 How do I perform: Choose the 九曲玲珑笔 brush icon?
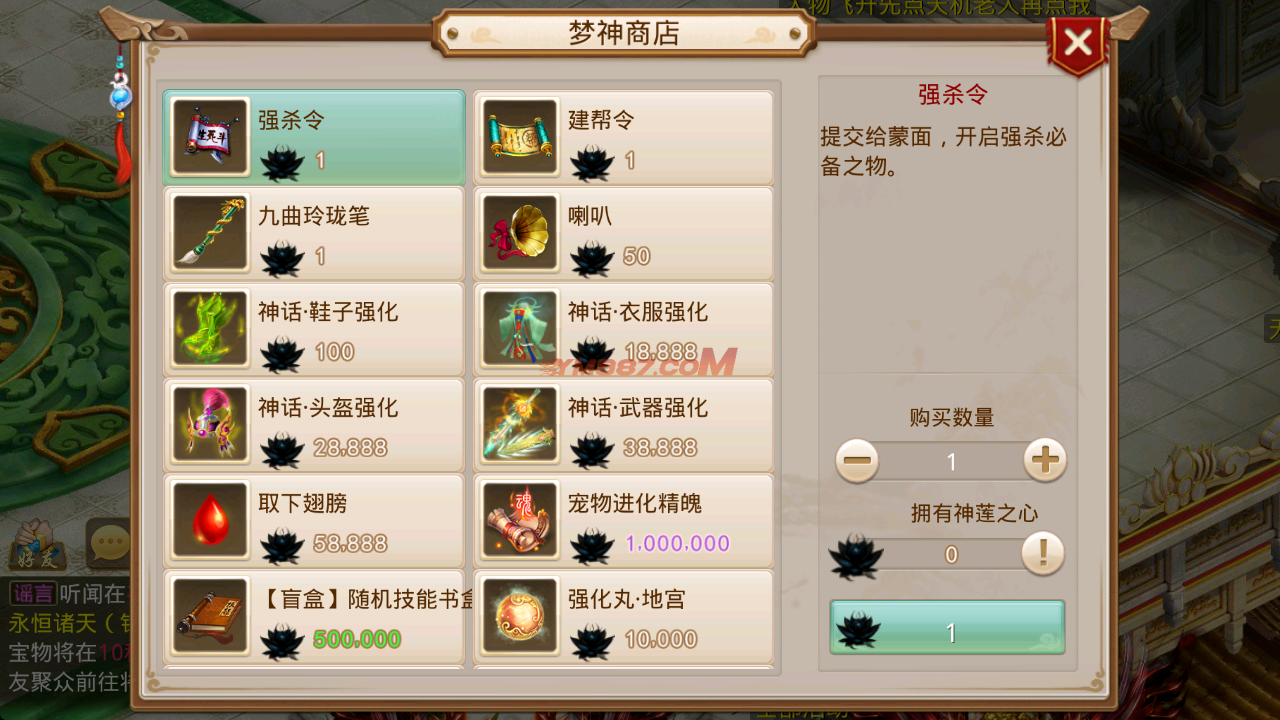pyautogui.click(x=210, y=233)
